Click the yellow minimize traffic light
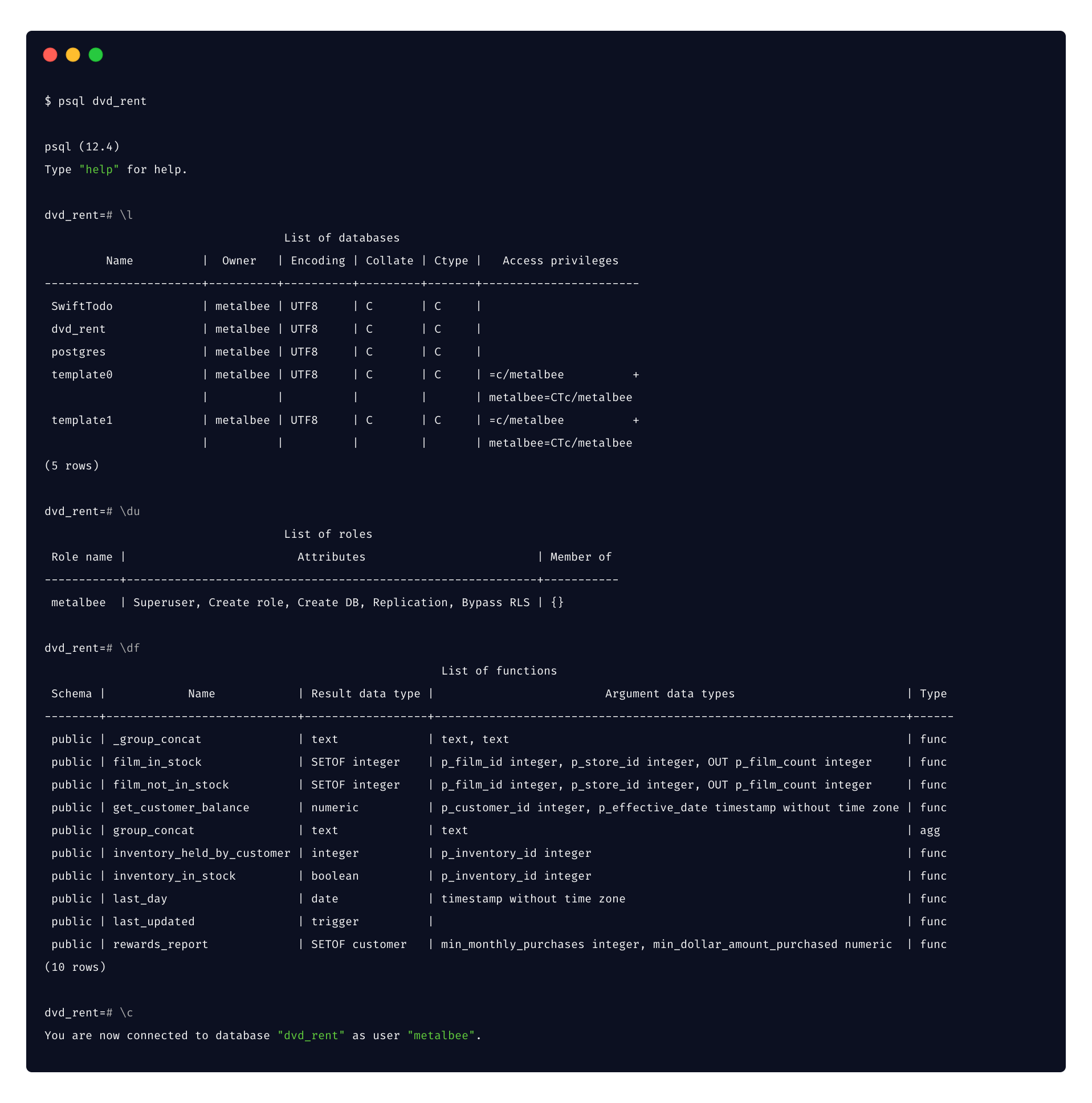The image size is (1092, 1103). [x=73, y=55]
